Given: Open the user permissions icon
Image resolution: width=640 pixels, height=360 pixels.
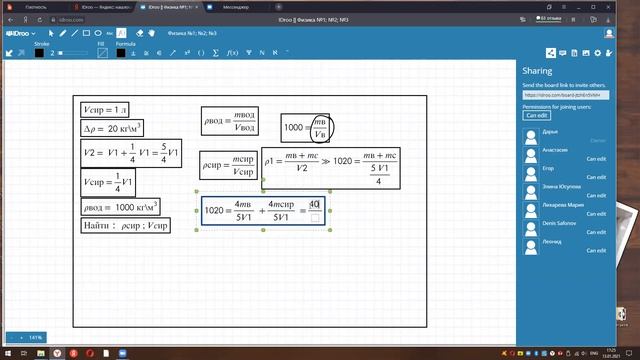Looking at the screenshot, I should click(609, 53).
